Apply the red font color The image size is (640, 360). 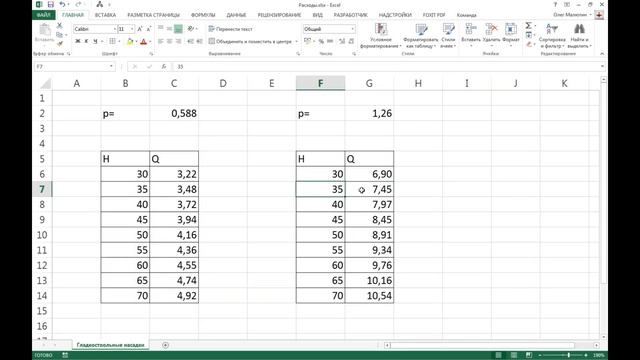click(x=143, y=41)
